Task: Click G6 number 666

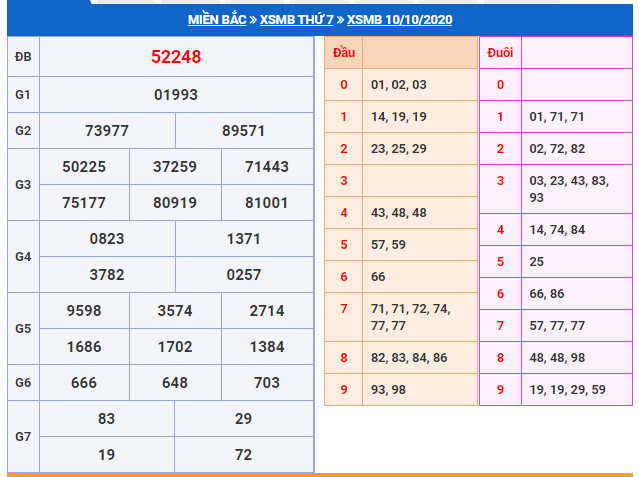Action: [x=84, y=382]
